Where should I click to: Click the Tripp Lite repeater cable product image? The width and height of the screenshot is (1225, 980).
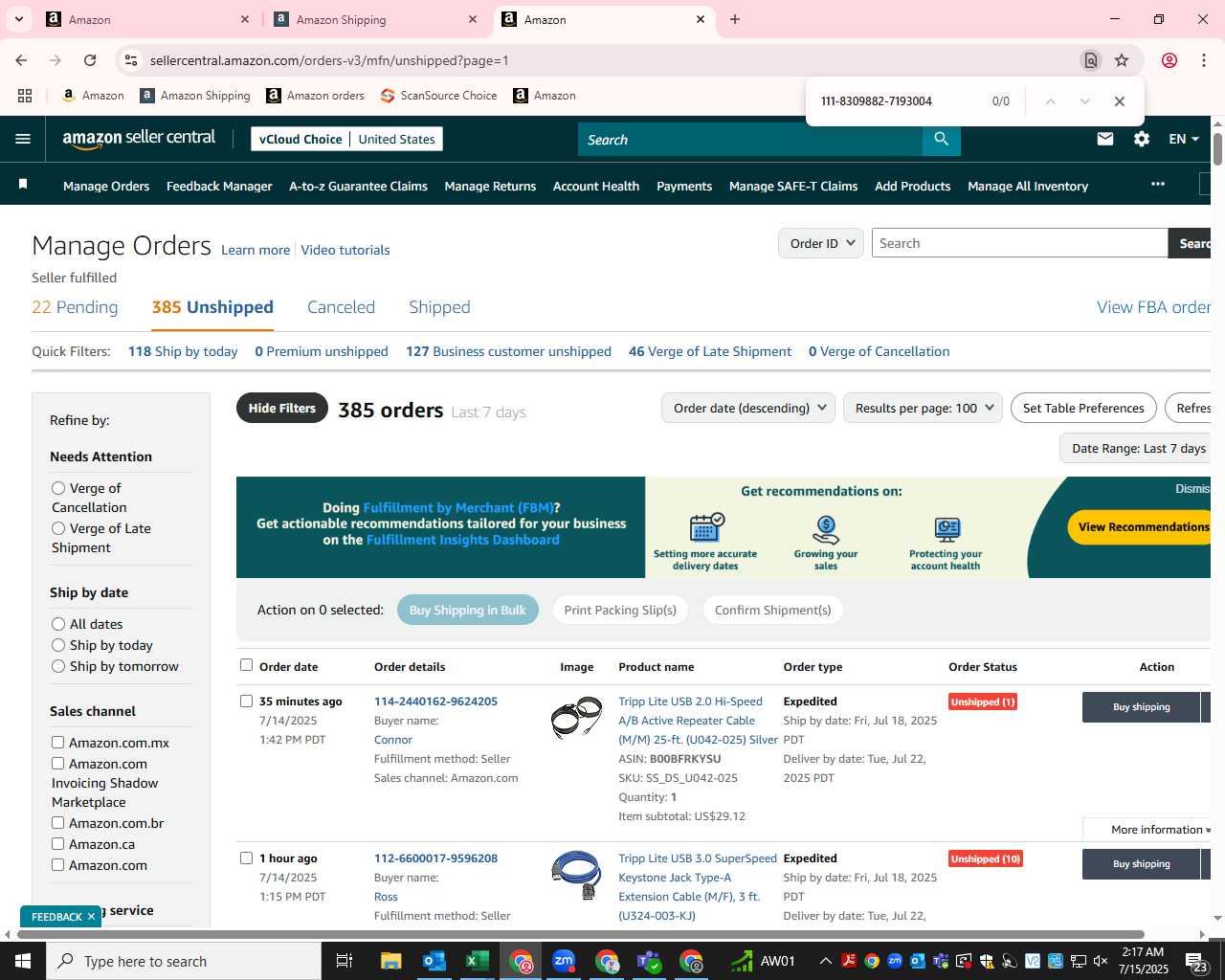click(576, 718)
